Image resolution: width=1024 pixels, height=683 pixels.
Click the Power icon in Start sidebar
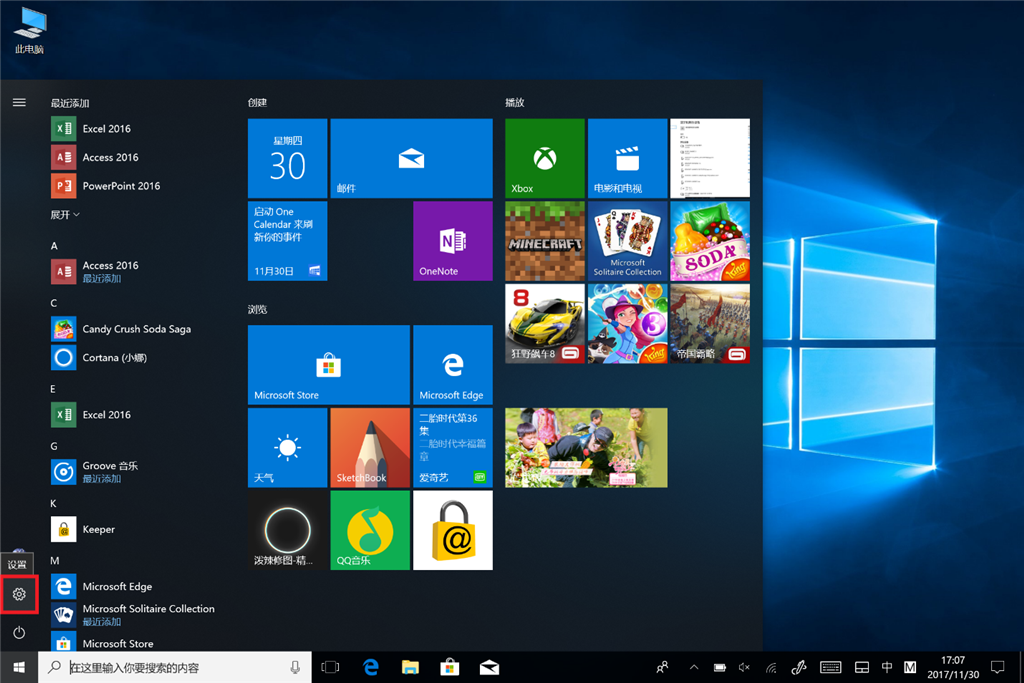click(19, 632)
